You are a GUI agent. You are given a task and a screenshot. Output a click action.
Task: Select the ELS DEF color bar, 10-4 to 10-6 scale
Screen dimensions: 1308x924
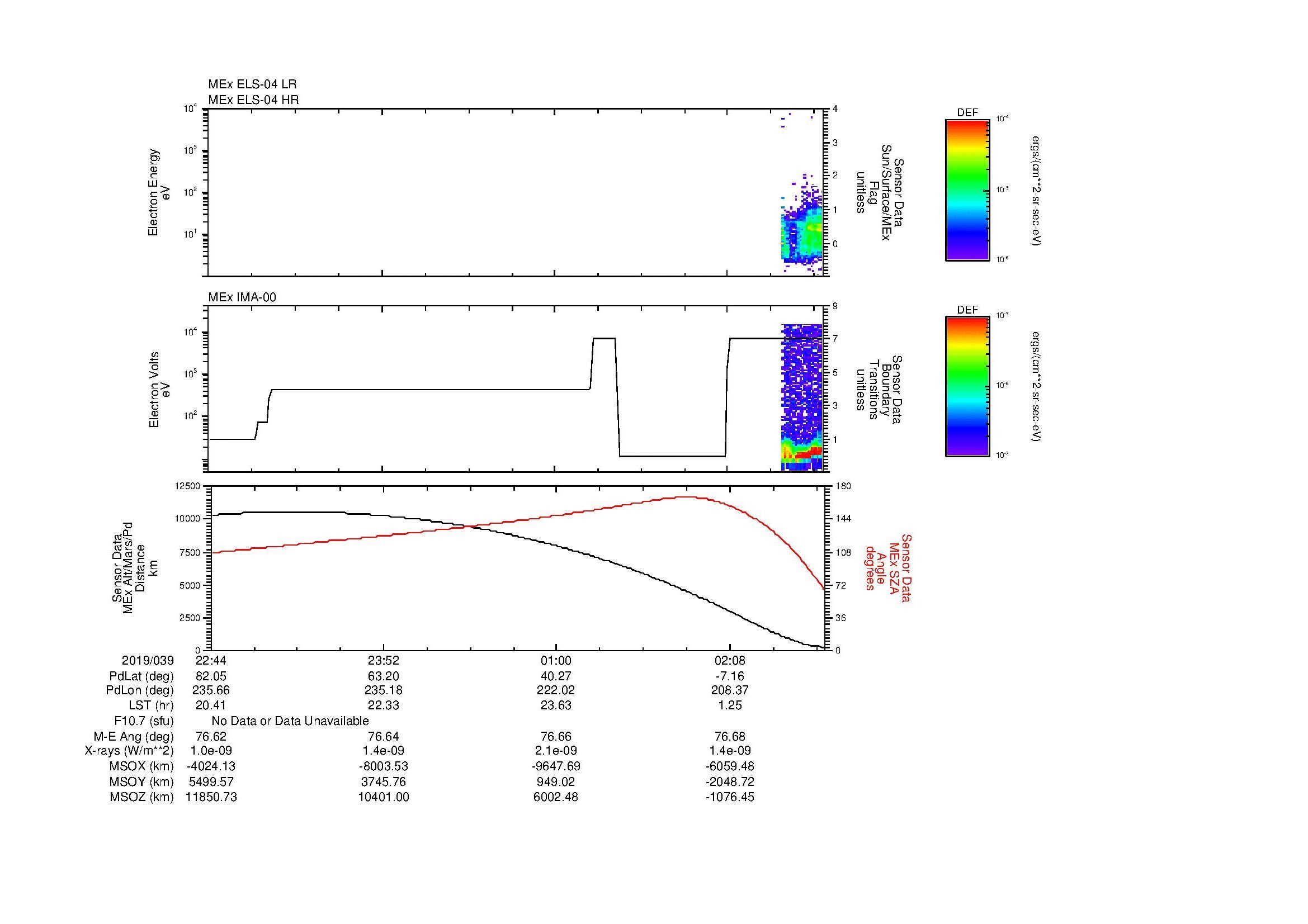(x=967, y=190)
